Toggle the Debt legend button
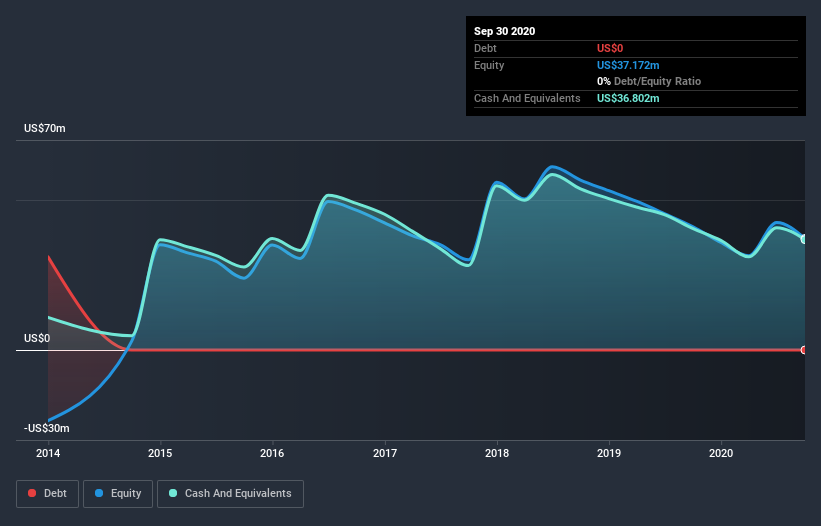 pos(47,494)
